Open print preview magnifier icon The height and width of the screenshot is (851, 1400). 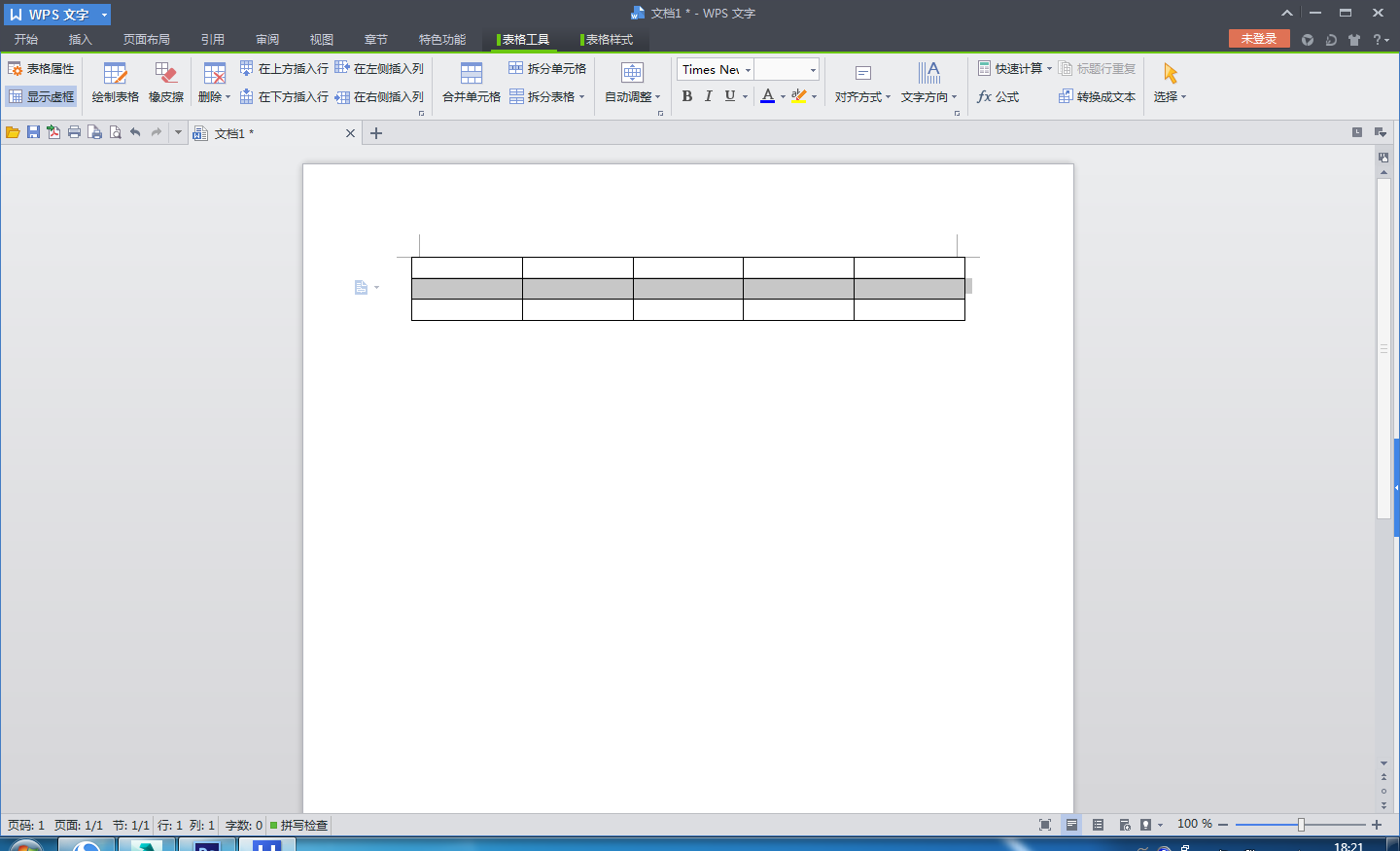[115, 132]
